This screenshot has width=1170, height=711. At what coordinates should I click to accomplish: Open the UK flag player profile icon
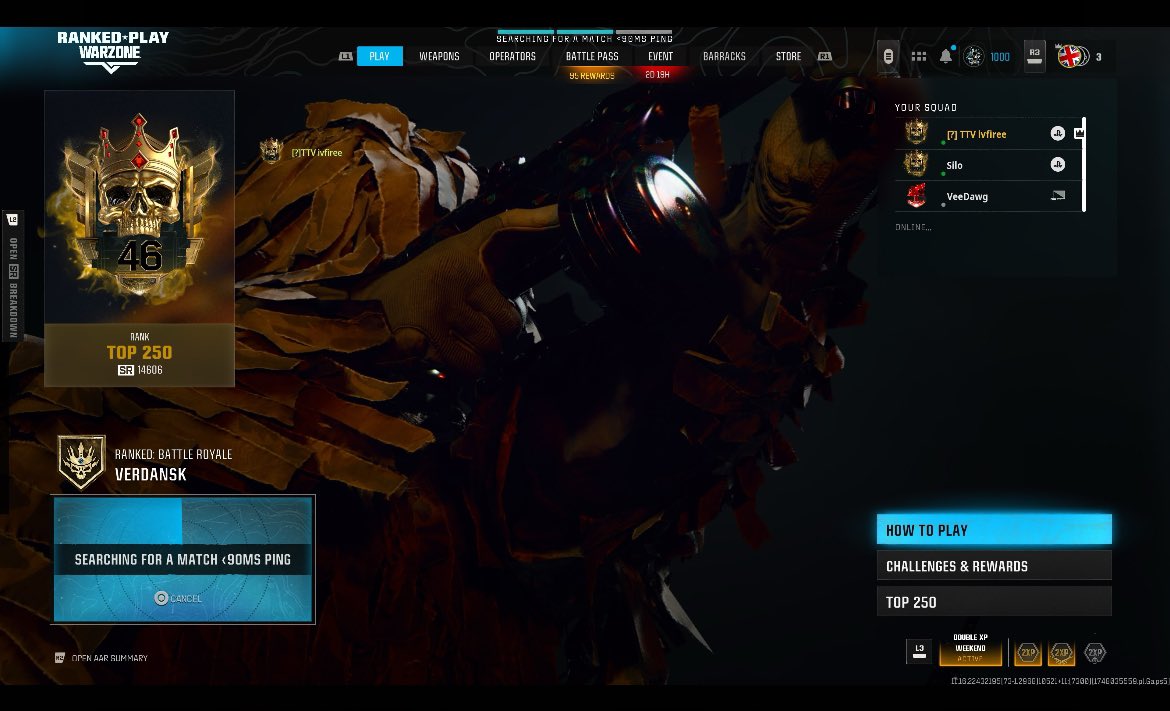coord(1071,56)
